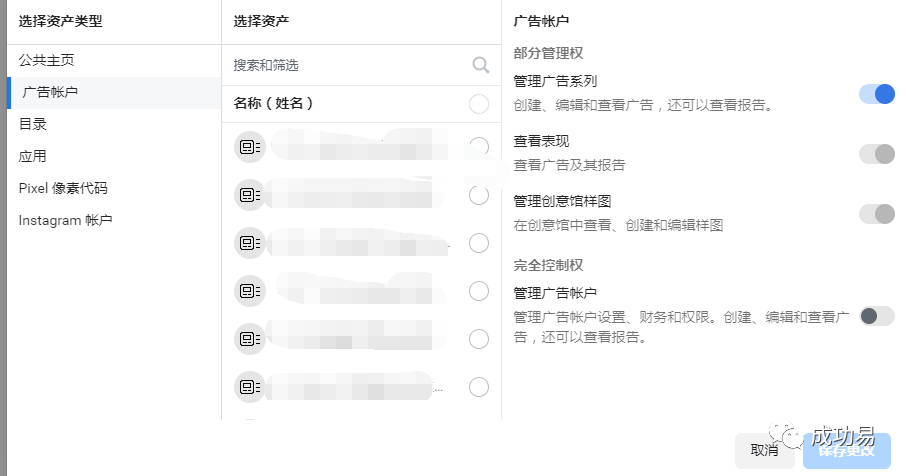
Task: Select all assets via 名称（姓名）radio
Action: 478,104
